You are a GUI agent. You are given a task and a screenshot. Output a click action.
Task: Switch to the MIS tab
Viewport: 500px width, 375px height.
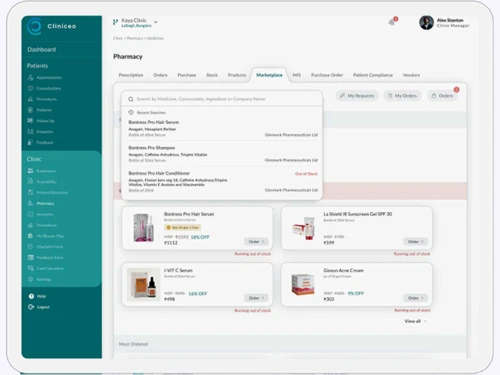coord(297,75)
